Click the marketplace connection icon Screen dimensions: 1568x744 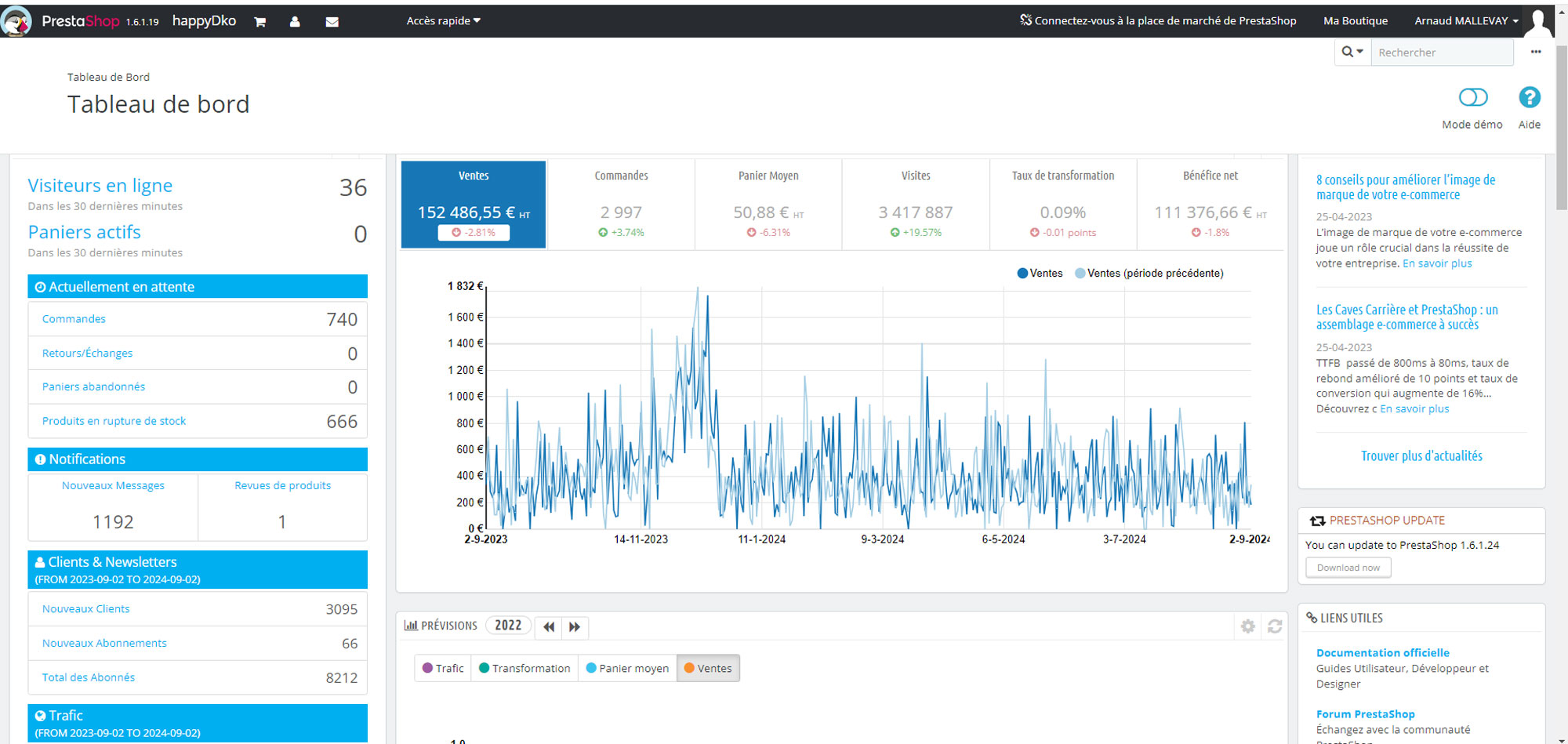click(x=1025, y=20)
